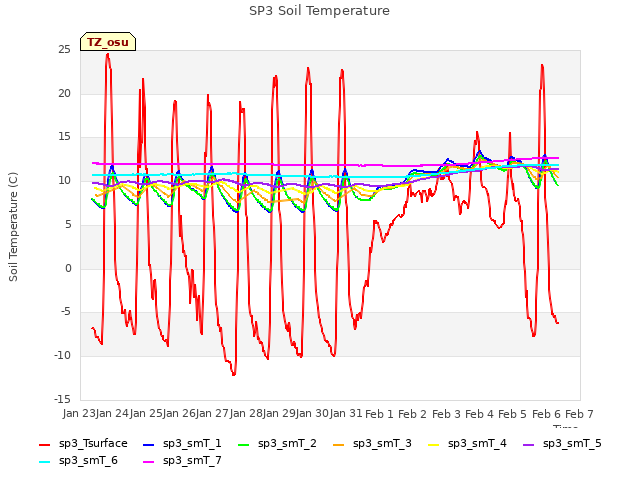Click the Jan 31 x-axis tick label
Image resolution: width=640 pixels, height=480 pixels.
346,414
